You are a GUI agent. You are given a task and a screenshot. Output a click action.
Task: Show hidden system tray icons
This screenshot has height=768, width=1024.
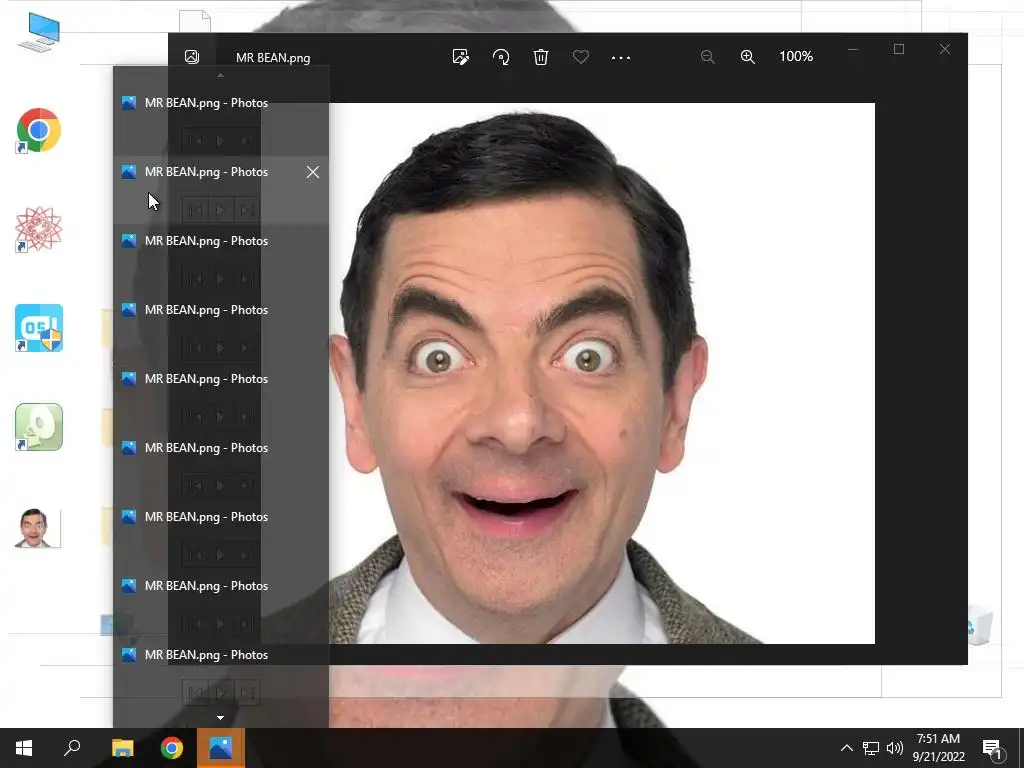[846, 748]
